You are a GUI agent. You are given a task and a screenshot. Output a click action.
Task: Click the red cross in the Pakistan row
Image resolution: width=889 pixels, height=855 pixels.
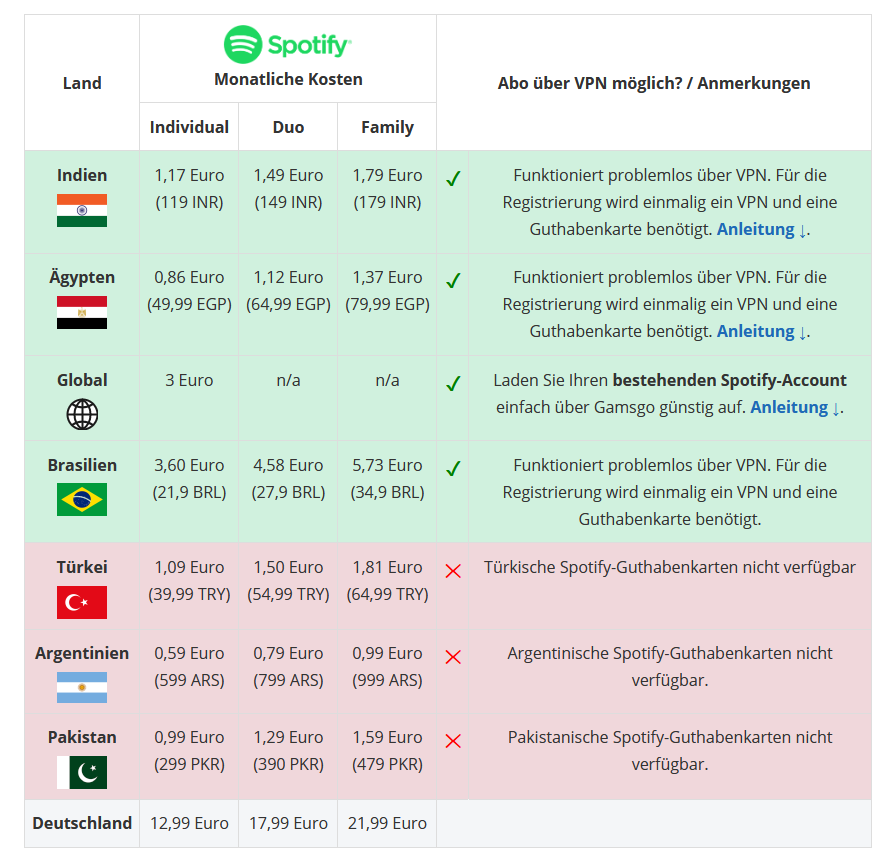click(453, 741)
